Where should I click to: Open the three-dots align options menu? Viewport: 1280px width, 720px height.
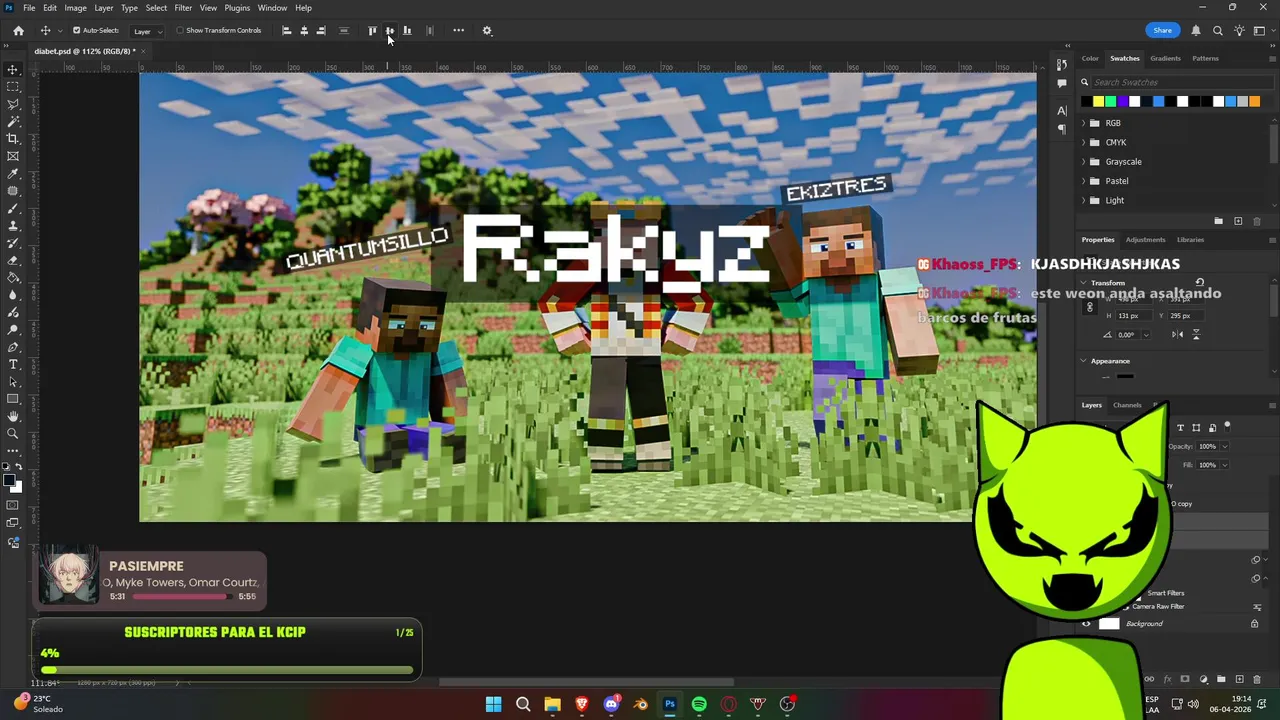click(458, 30)
